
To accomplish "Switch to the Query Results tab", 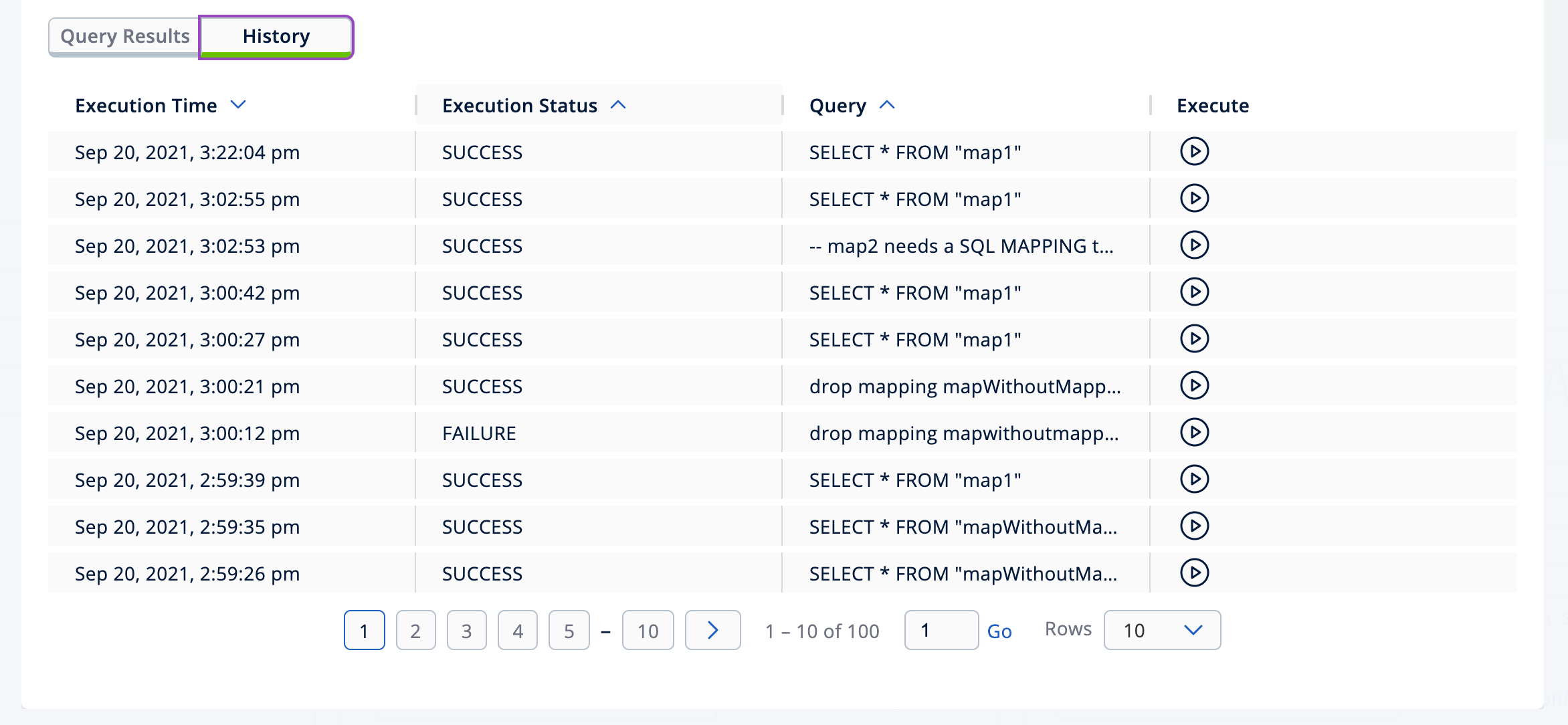I will coord(124,36).
